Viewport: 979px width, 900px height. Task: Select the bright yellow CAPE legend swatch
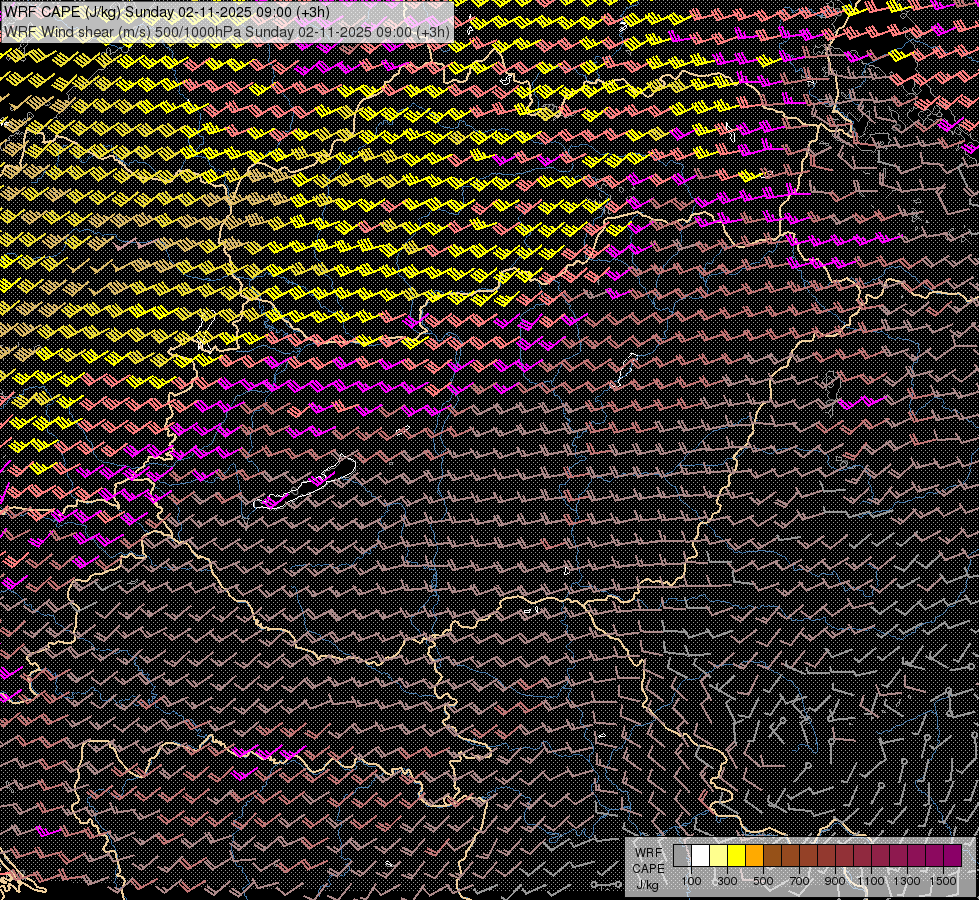[x=736, y=855]
